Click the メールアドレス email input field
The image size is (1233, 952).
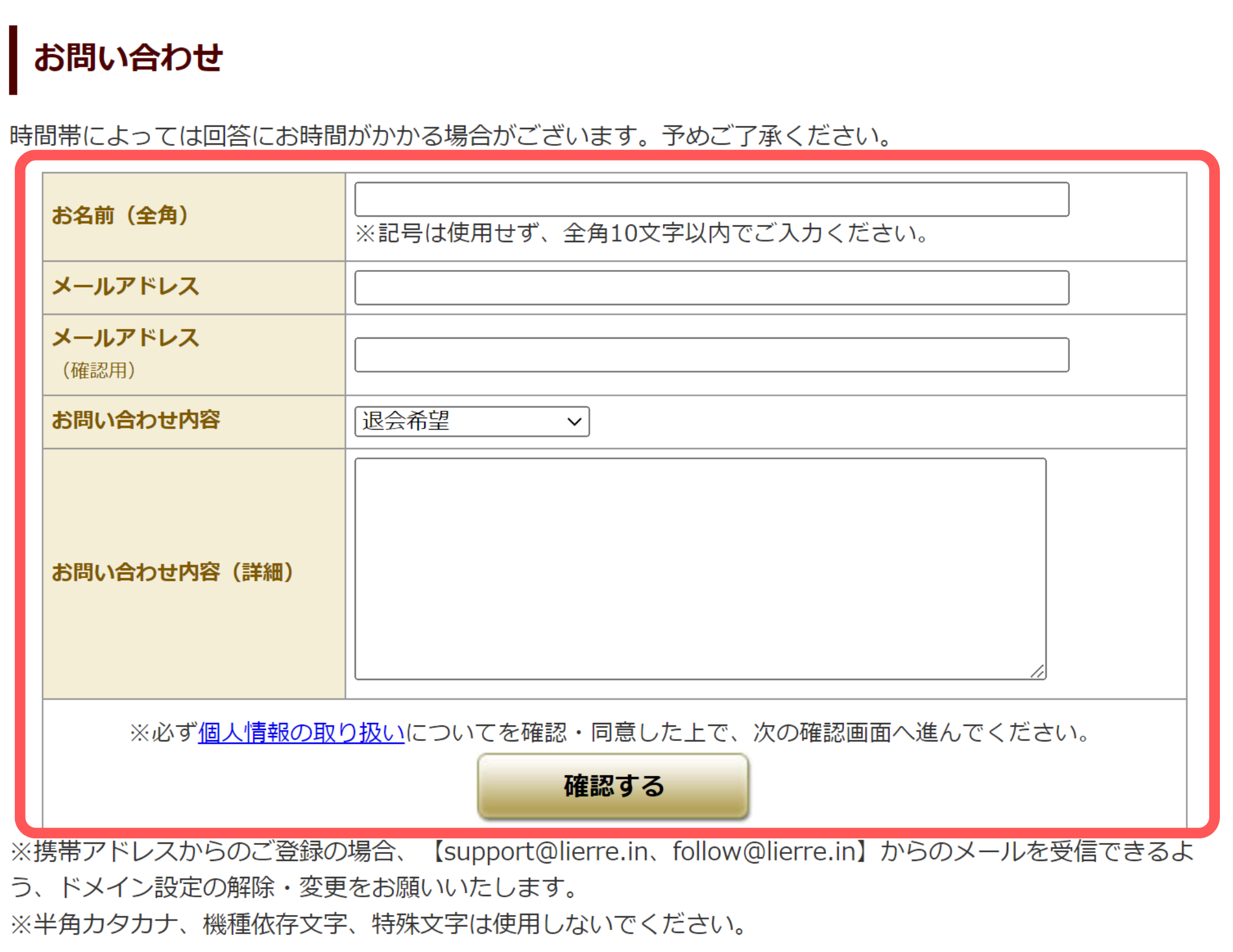(711, 288)
